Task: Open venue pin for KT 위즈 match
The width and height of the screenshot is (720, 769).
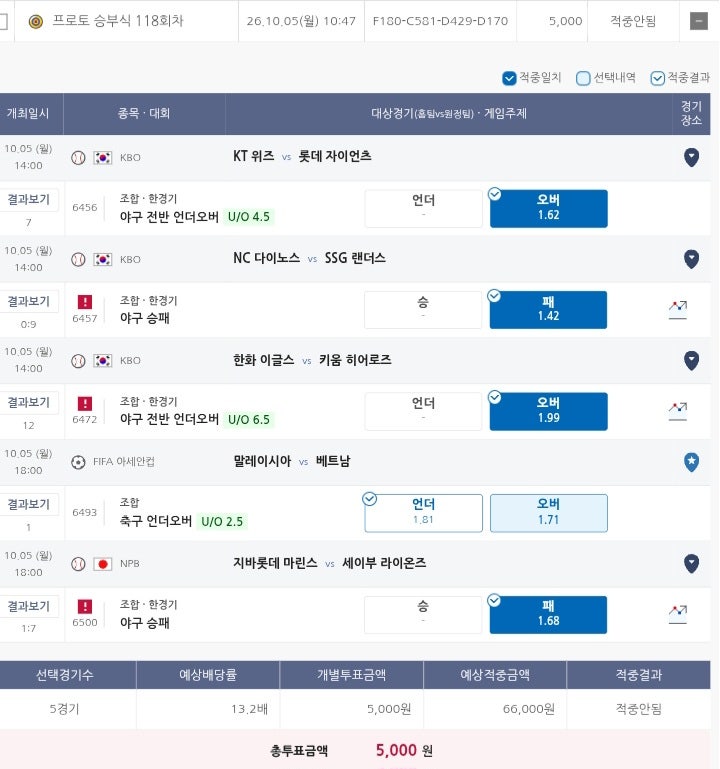Action: 691,157
